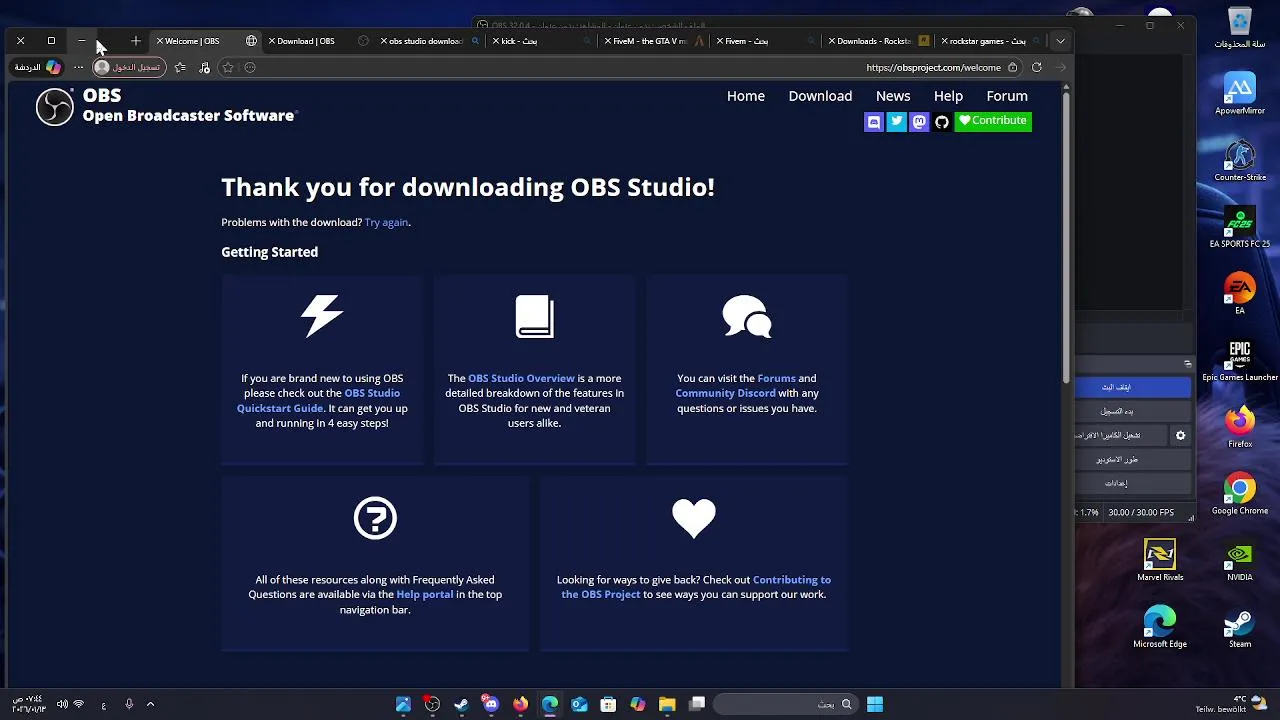
Task: Switch to the 'Downloads - Rockstar' tab
Action: click(x=879, y=41)
